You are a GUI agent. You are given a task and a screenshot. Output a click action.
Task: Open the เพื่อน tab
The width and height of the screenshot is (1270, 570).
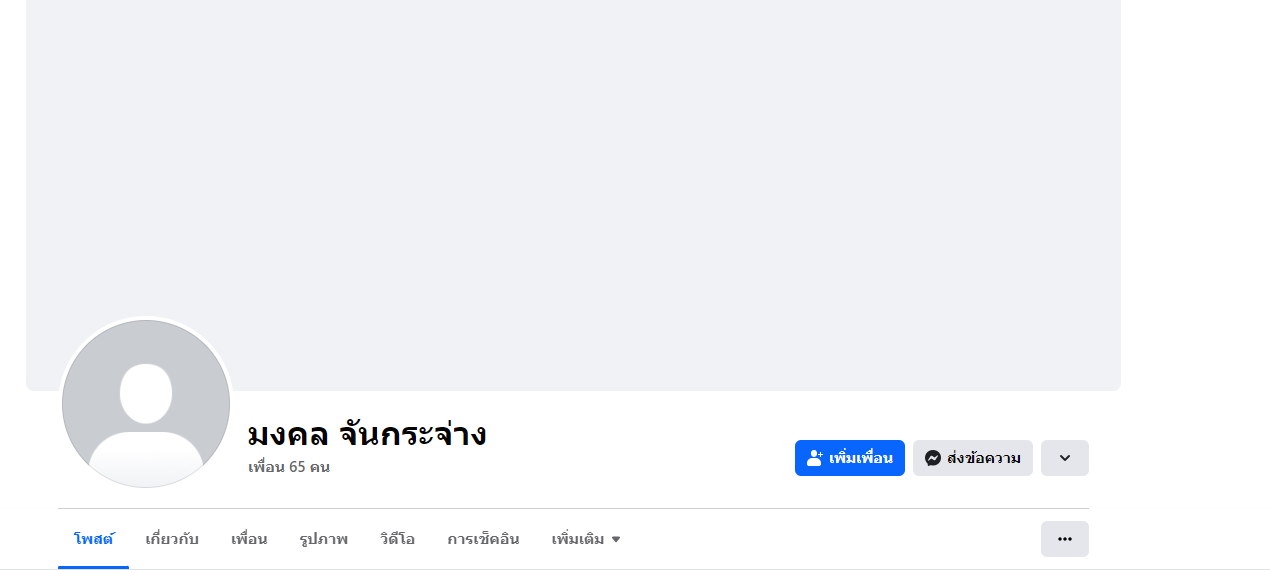[x=249, y=539]
